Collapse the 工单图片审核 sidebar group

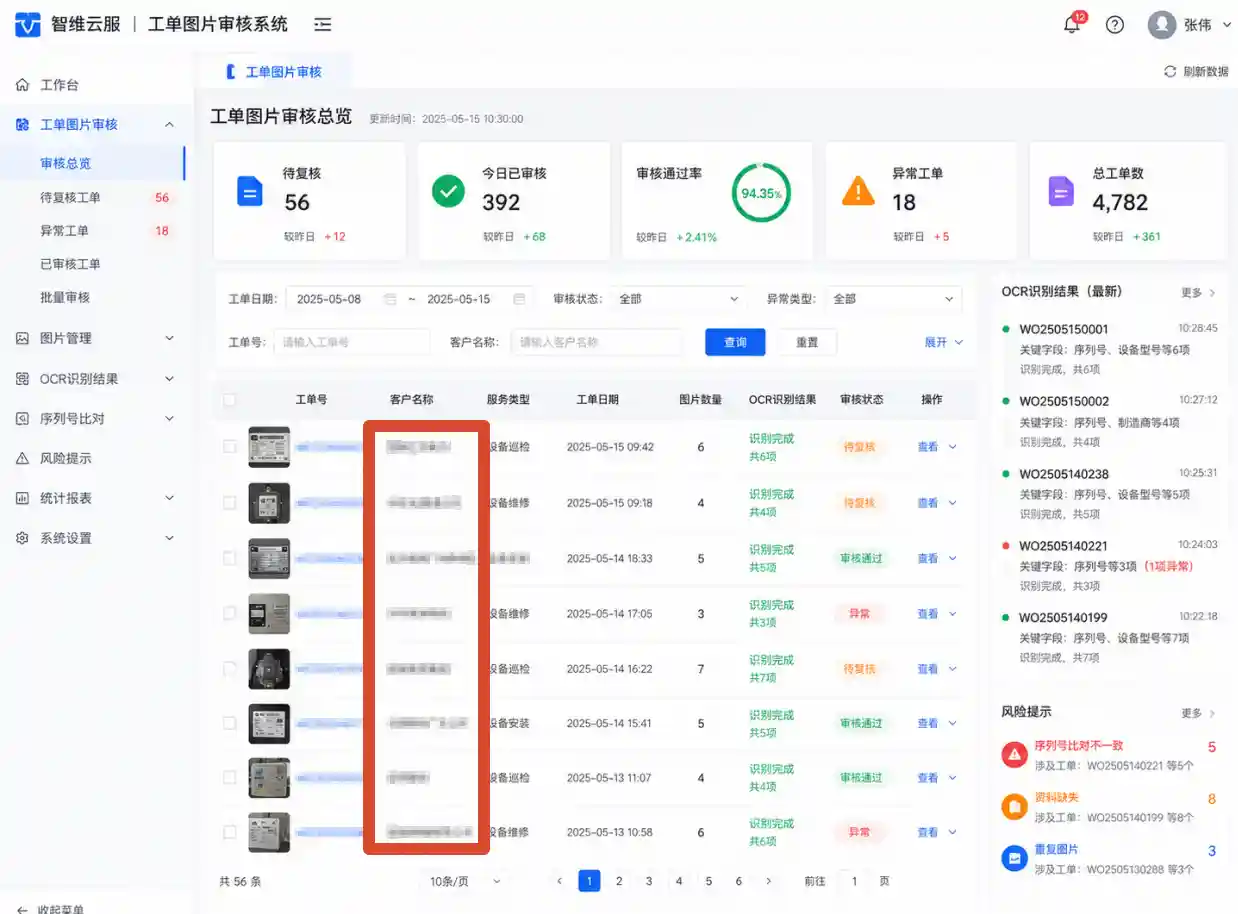[169, 124]
